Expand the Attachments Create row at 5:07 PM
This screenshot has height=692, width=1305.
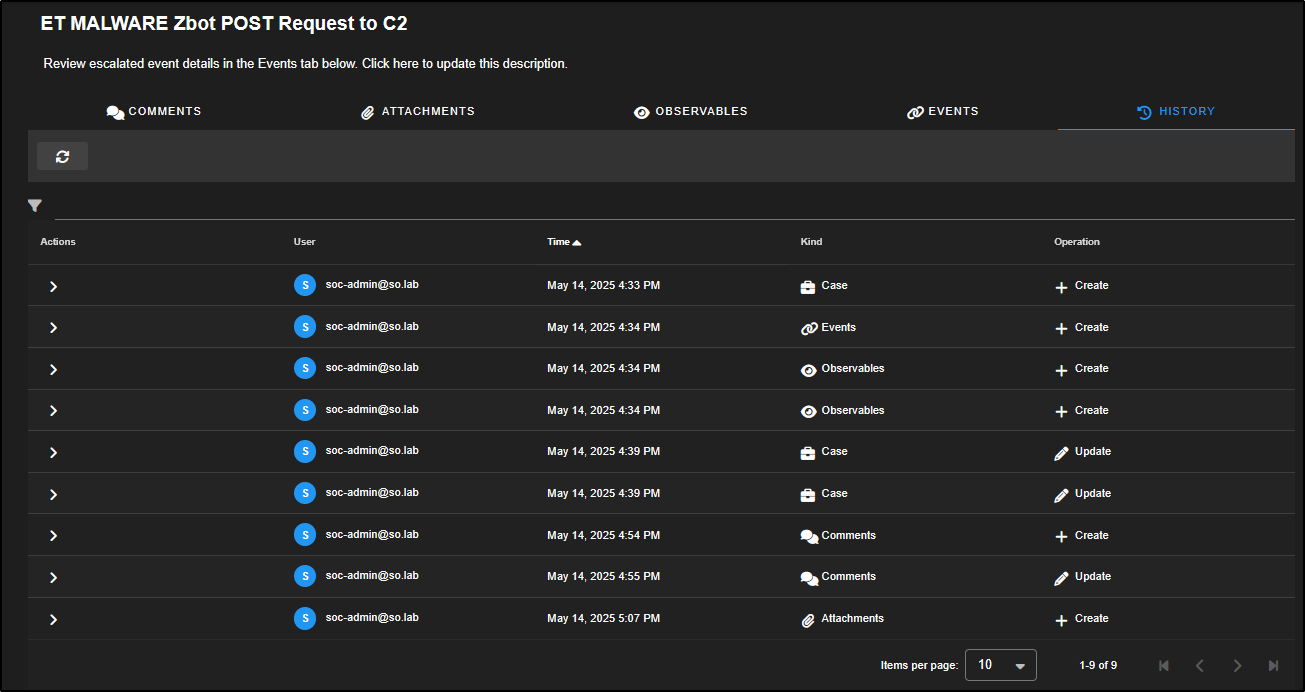(53, 620)
